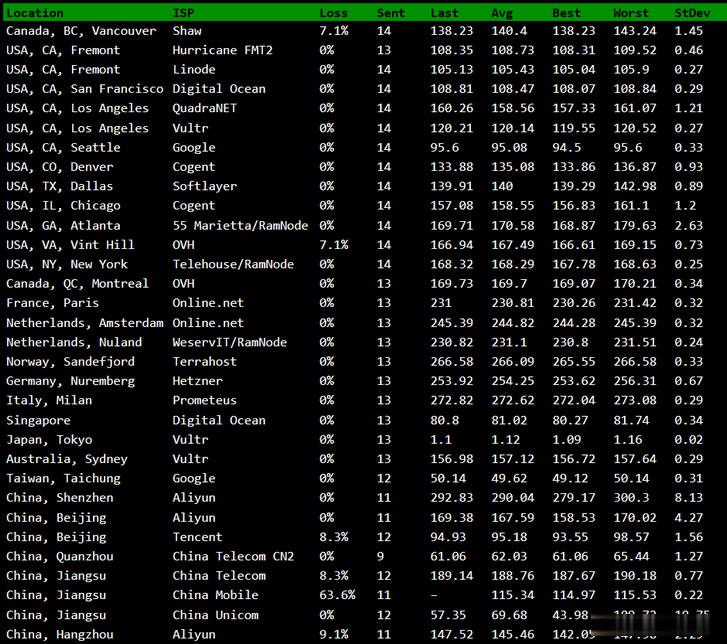
Task: Click the 245.39 last latency value
Action: click(x=452, y=323)
